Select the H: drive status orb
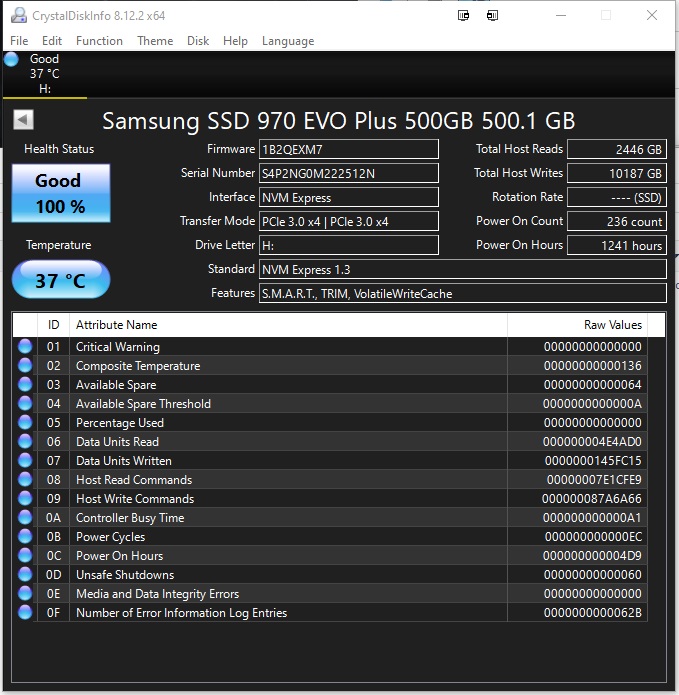This screenshot has height=695, width=679. point(12,59)
